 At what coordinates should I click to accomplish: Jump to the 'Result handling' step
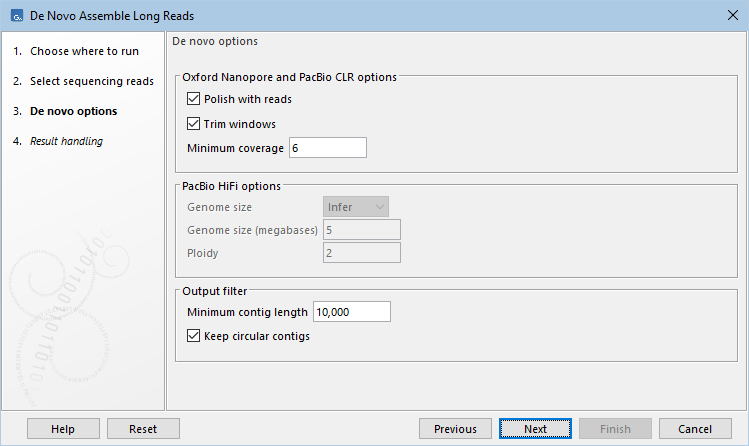coord(66,141)
